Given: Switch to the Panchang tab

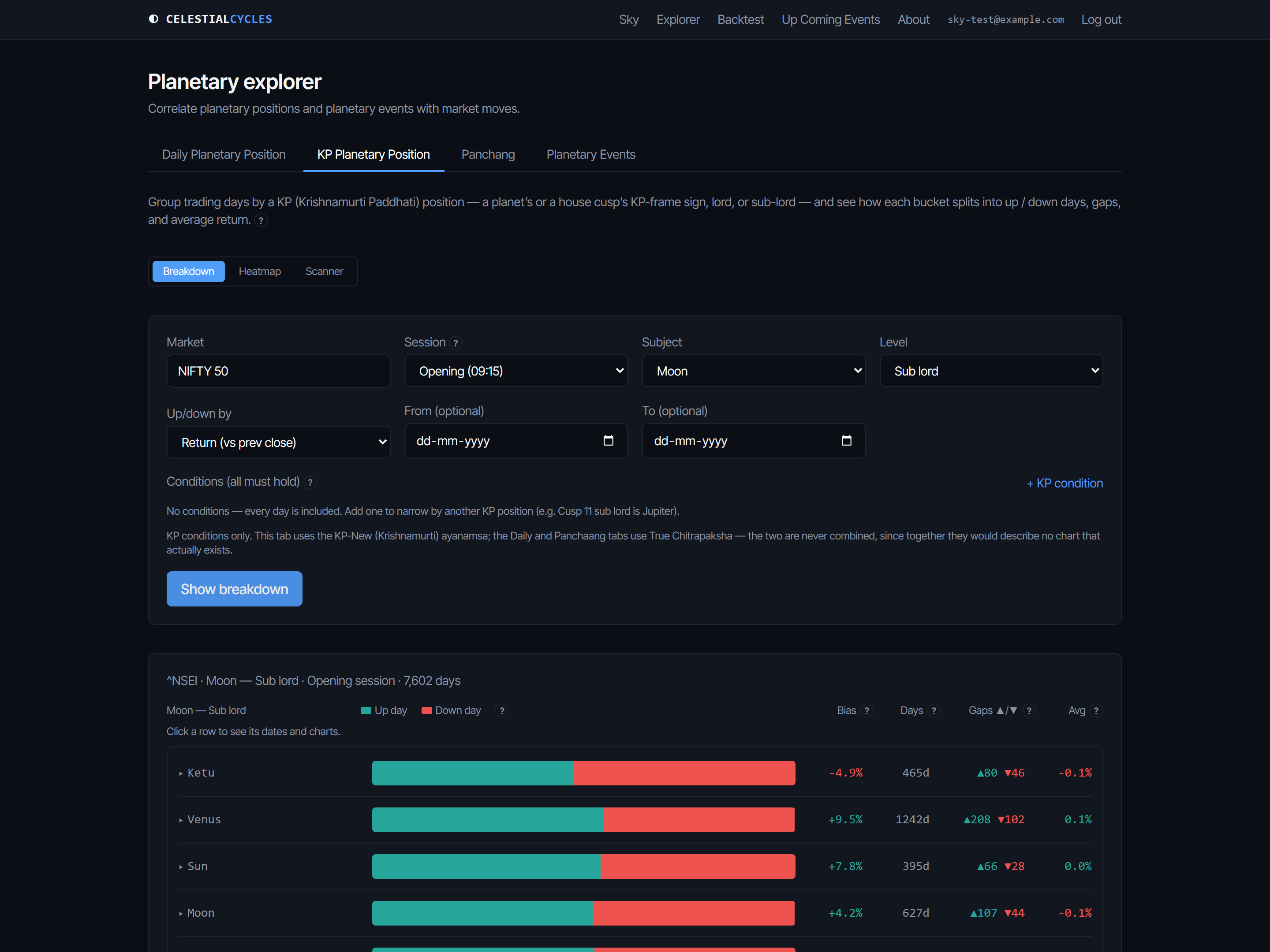Looking at the screenshot, I should (x=488, y=154).
